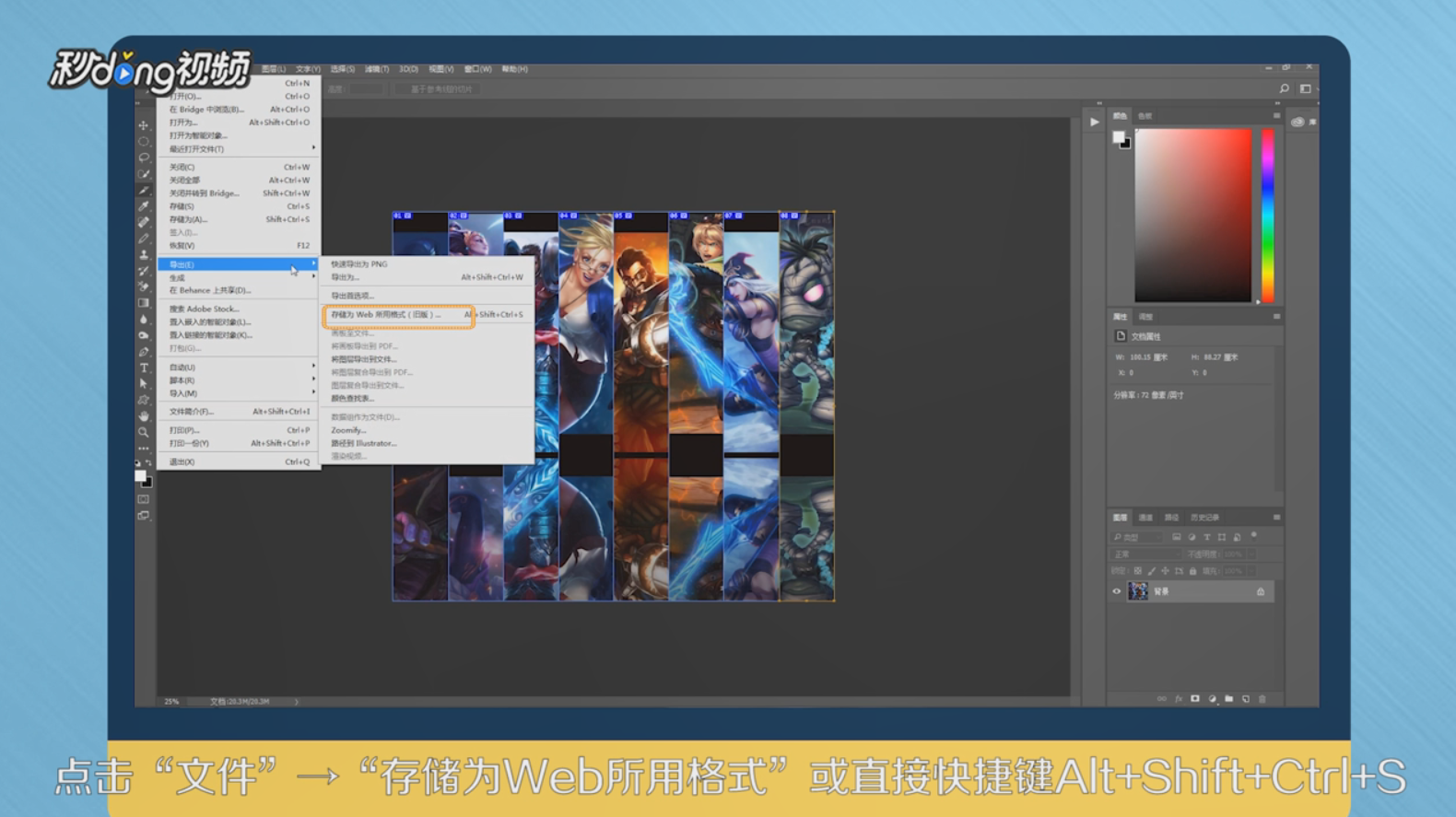Click inside the red color picker field
Image resolution: width=1456 pixels, height=817 pixels.
(x=1192, y=216)
